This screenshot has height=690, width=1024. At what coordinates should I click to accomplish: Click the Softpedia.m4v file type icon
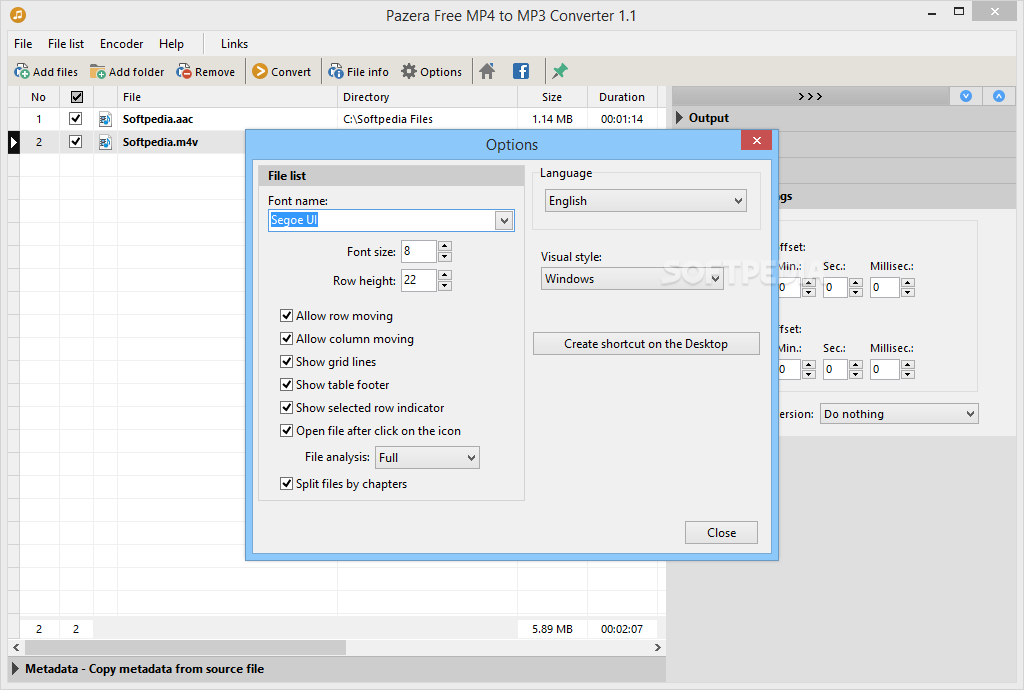[x=105, y=142]
